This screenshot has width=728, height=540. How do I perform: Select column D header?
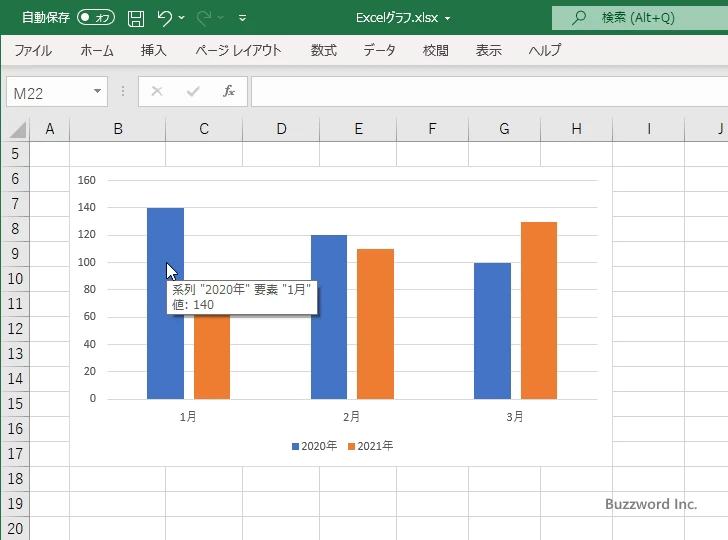(281, 129)
